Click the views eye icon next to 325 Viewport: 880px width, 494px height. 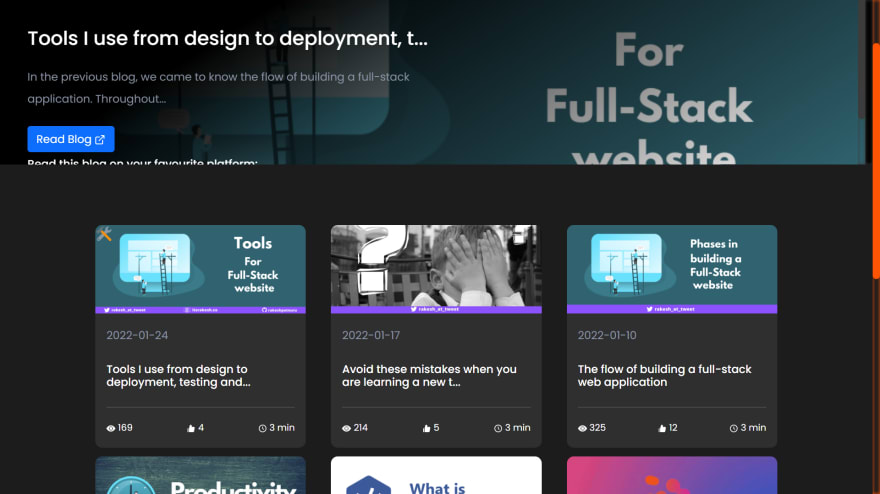(x=582, y=428)
